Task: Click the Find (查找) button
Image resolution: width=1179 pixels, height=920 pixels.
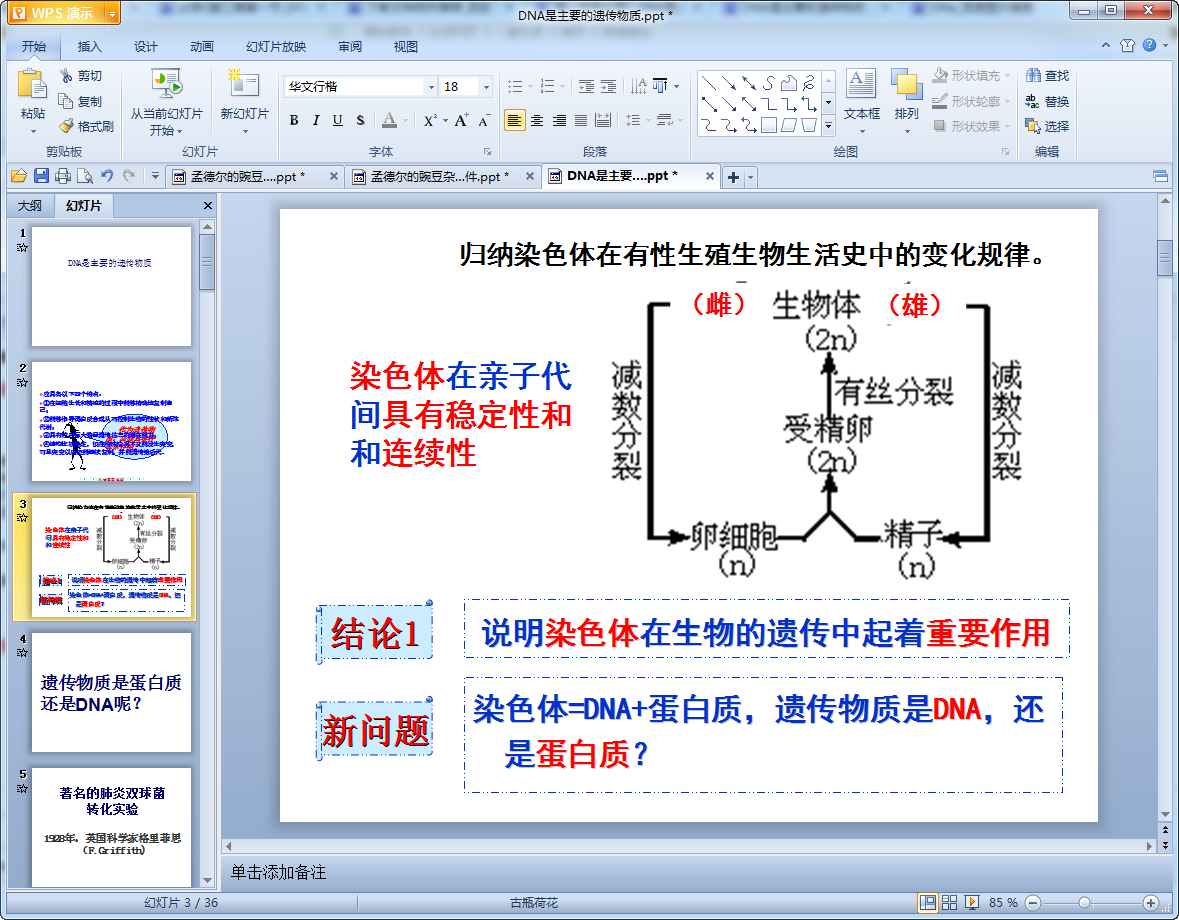Action: coord(1047,76)
